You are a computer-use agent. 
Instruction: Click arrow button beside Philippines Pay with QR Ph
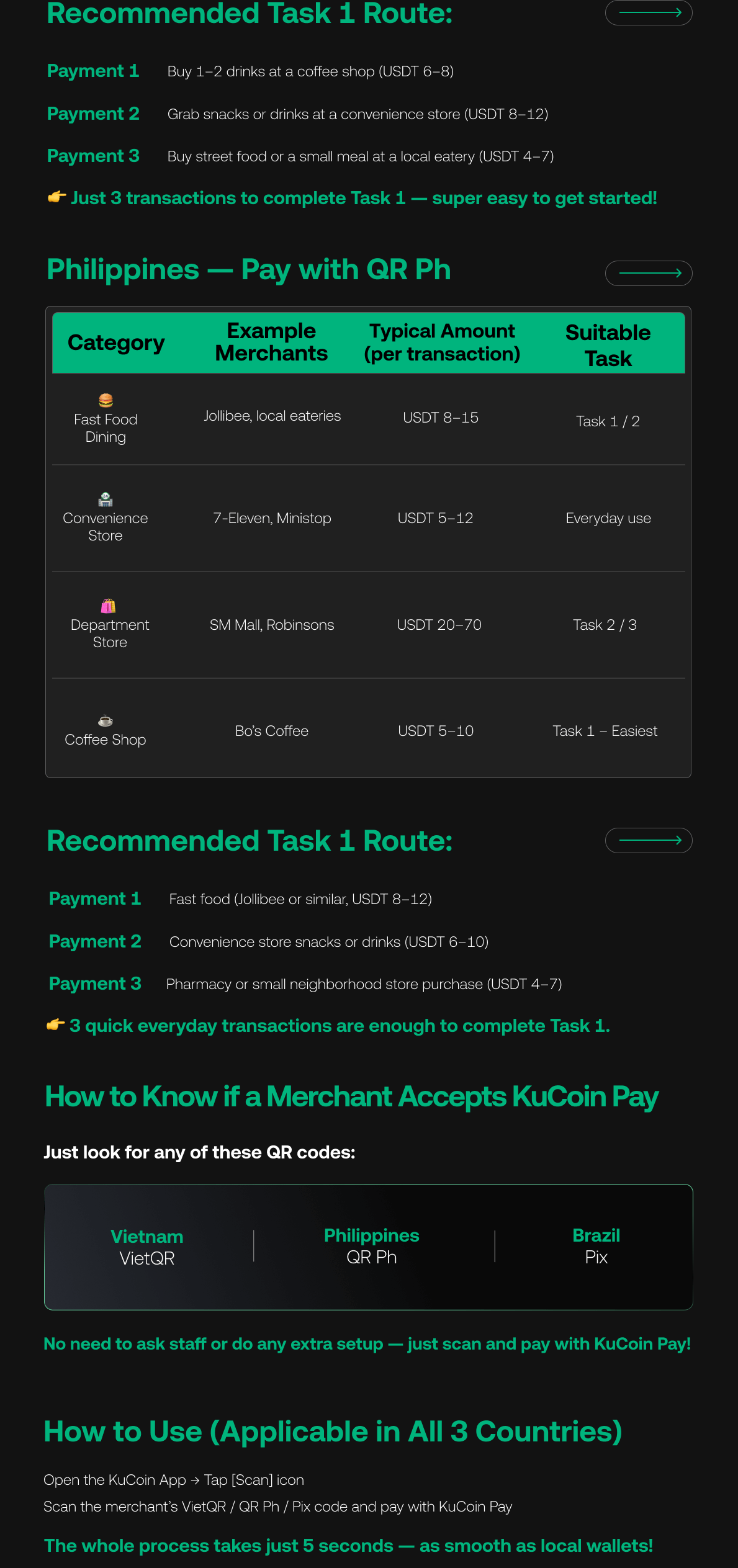[x=649, y=273]
